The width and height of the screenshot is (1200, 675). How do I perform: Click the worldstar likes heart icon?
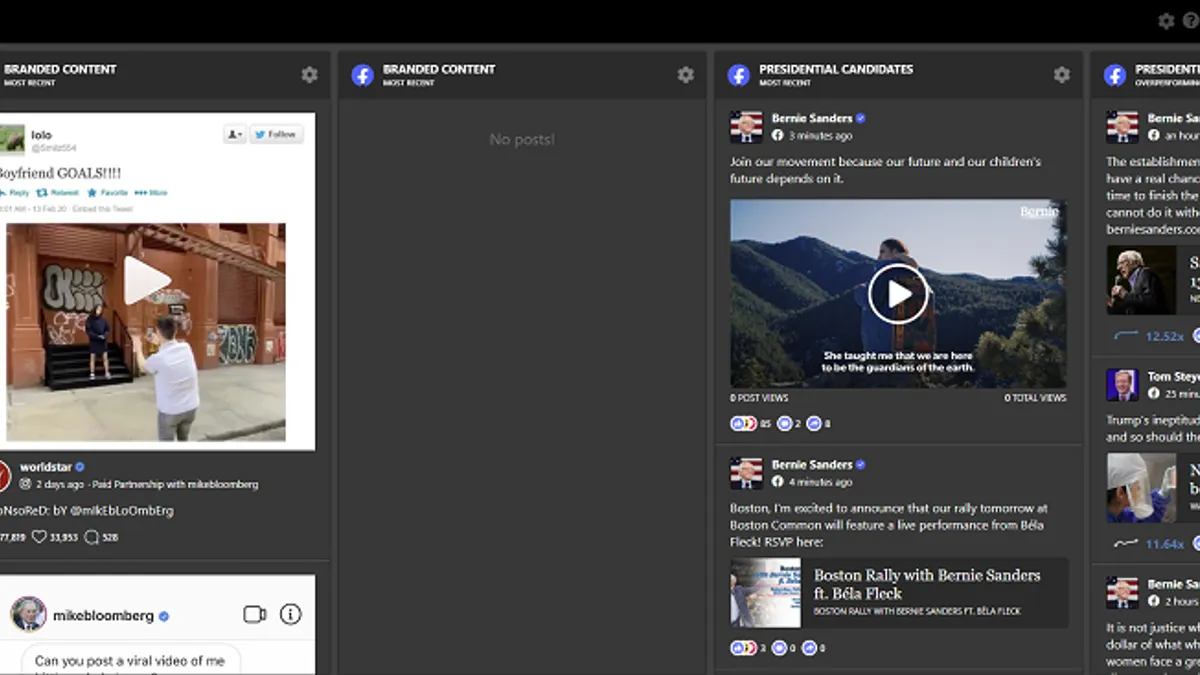pos(40,537)
